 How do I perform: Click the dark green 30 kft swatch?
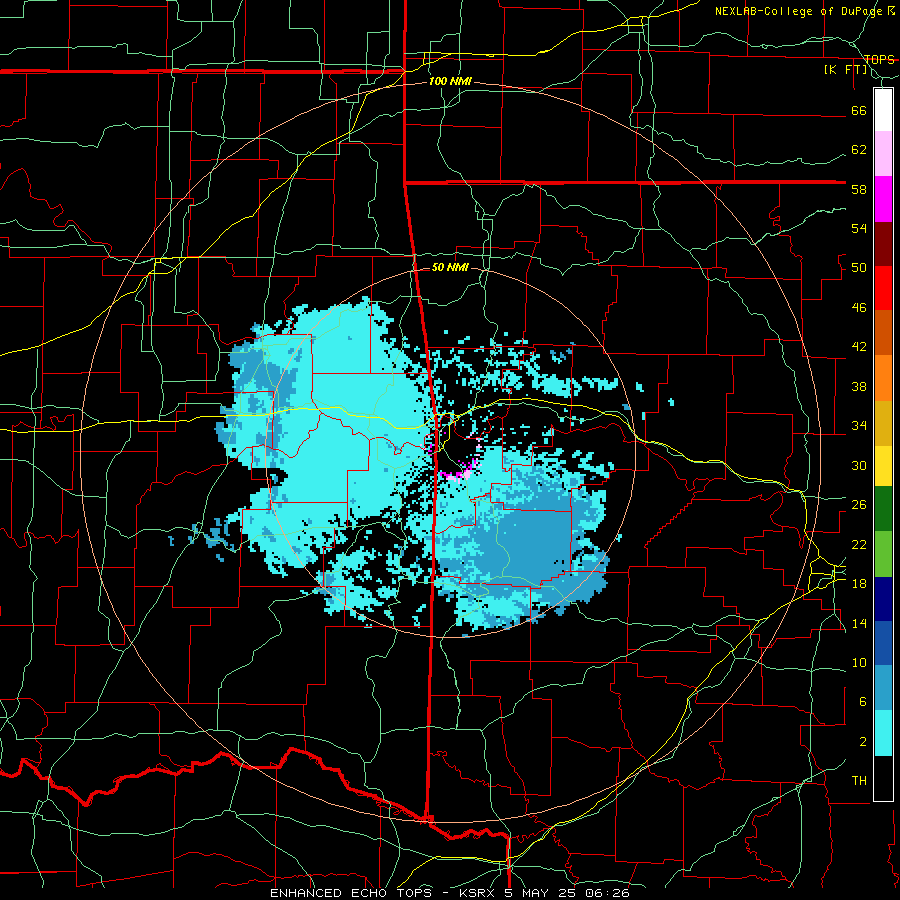(883, 509)
